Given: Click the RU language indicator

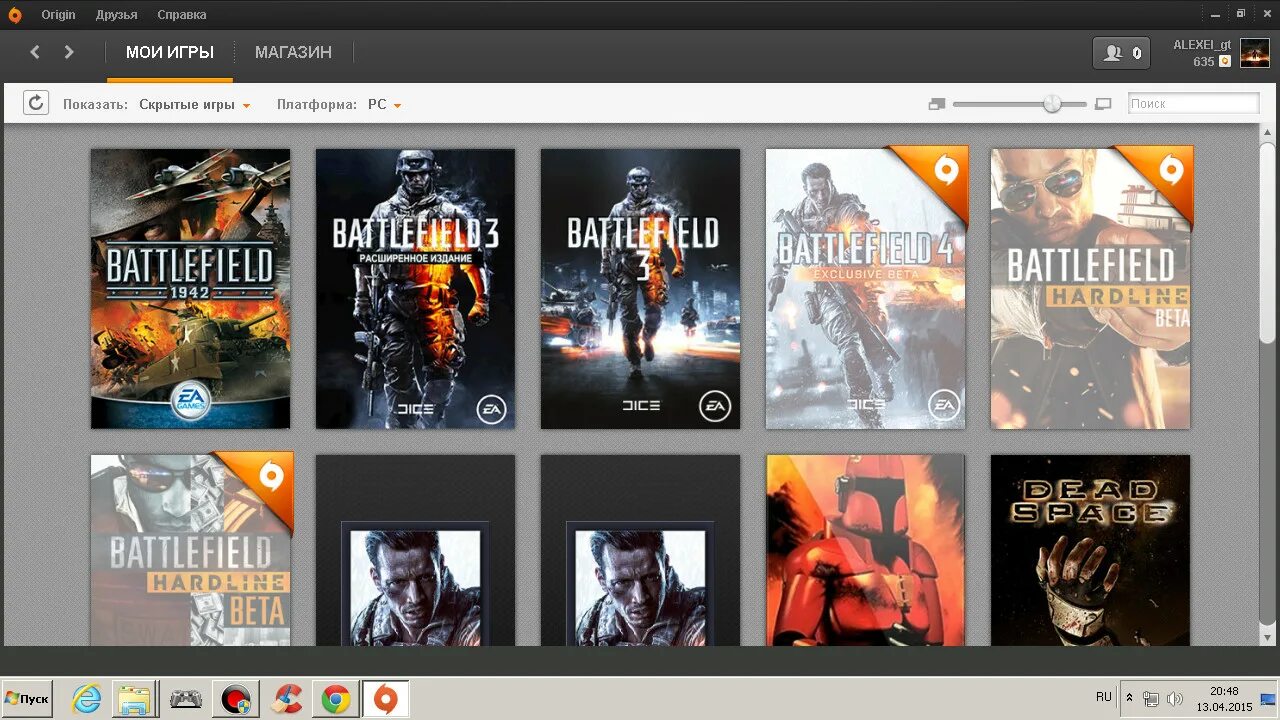Looking at the screenshot, I should (1104, 697).
